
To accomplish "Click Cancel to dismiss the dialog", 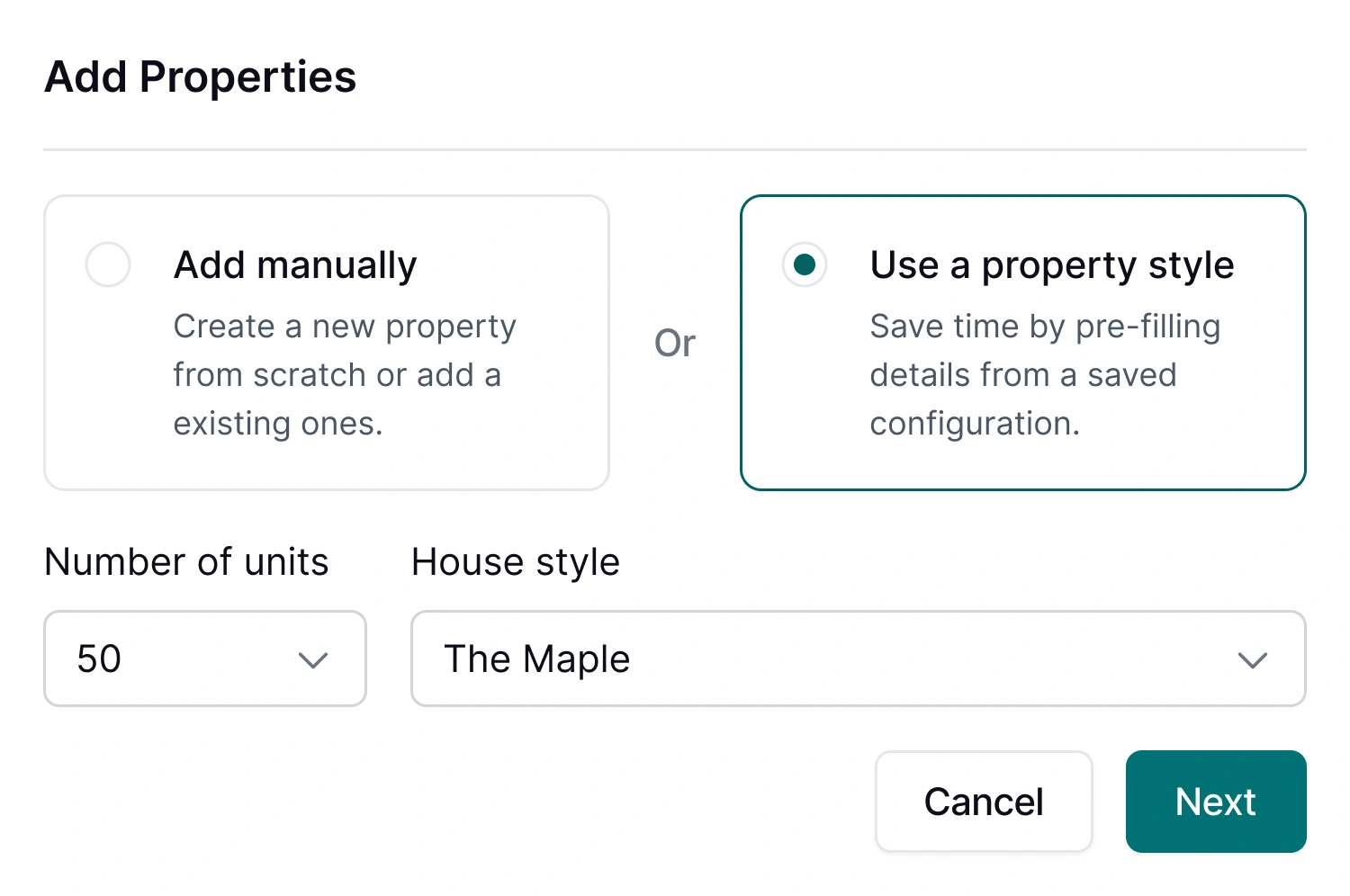I will click(x=983, y=802).
